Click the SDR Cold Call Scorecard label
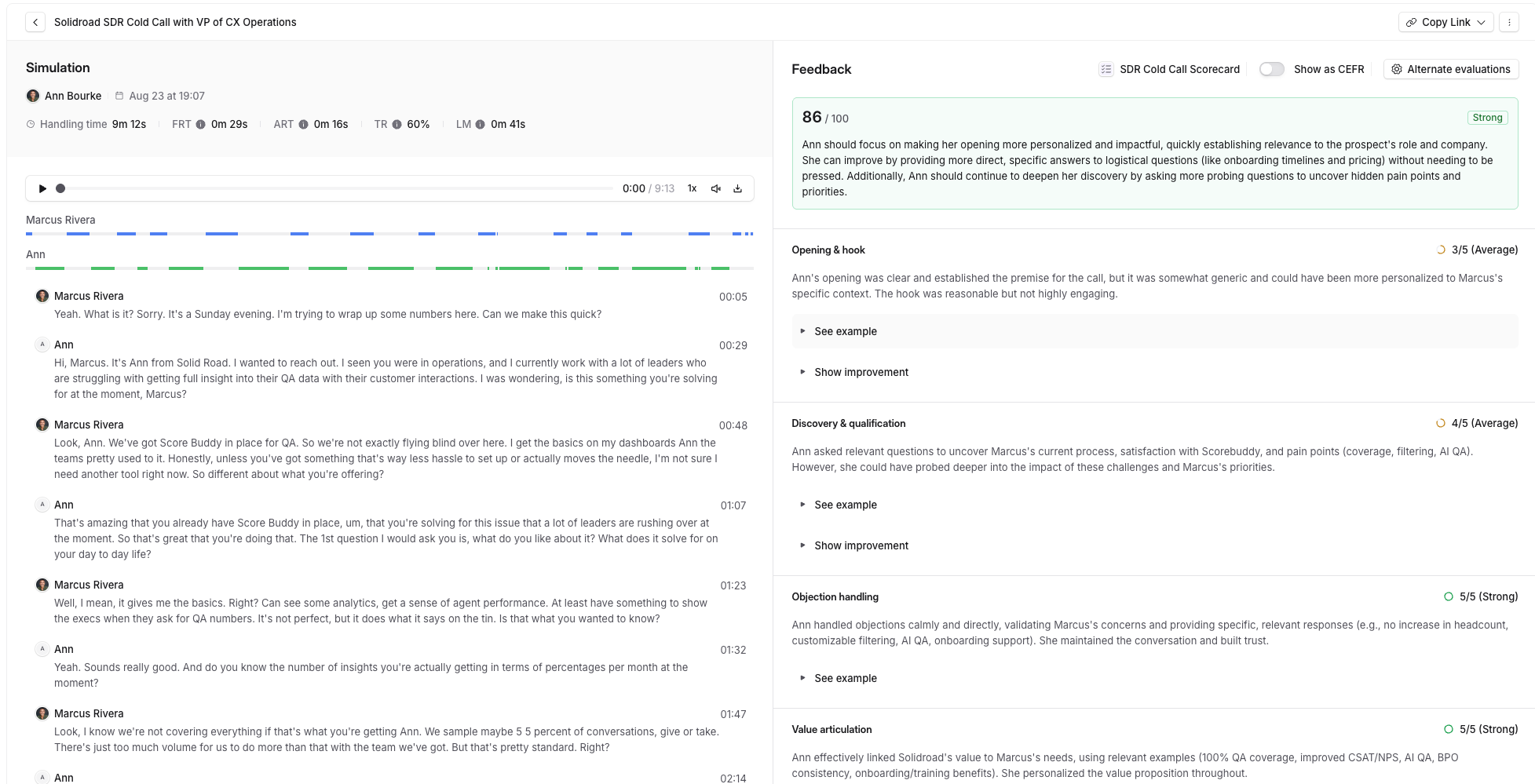This screenshot has width=1535, height=784. [x=1179, y=69]
